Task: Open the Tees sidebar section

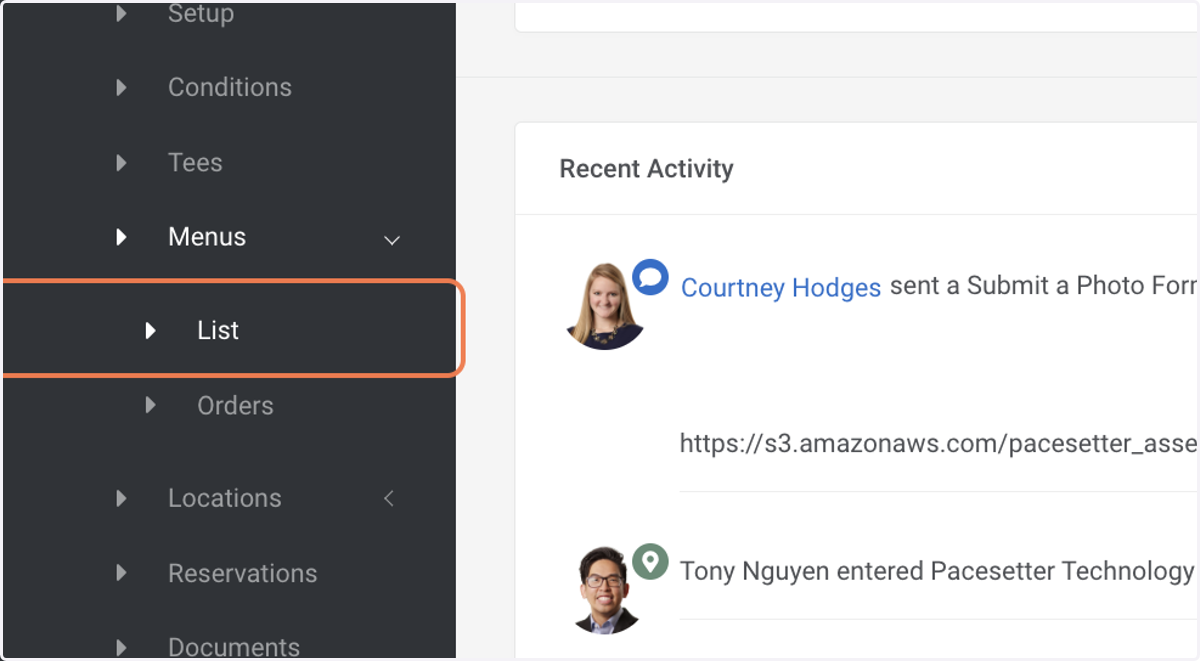Action: [x=194, y=162]
